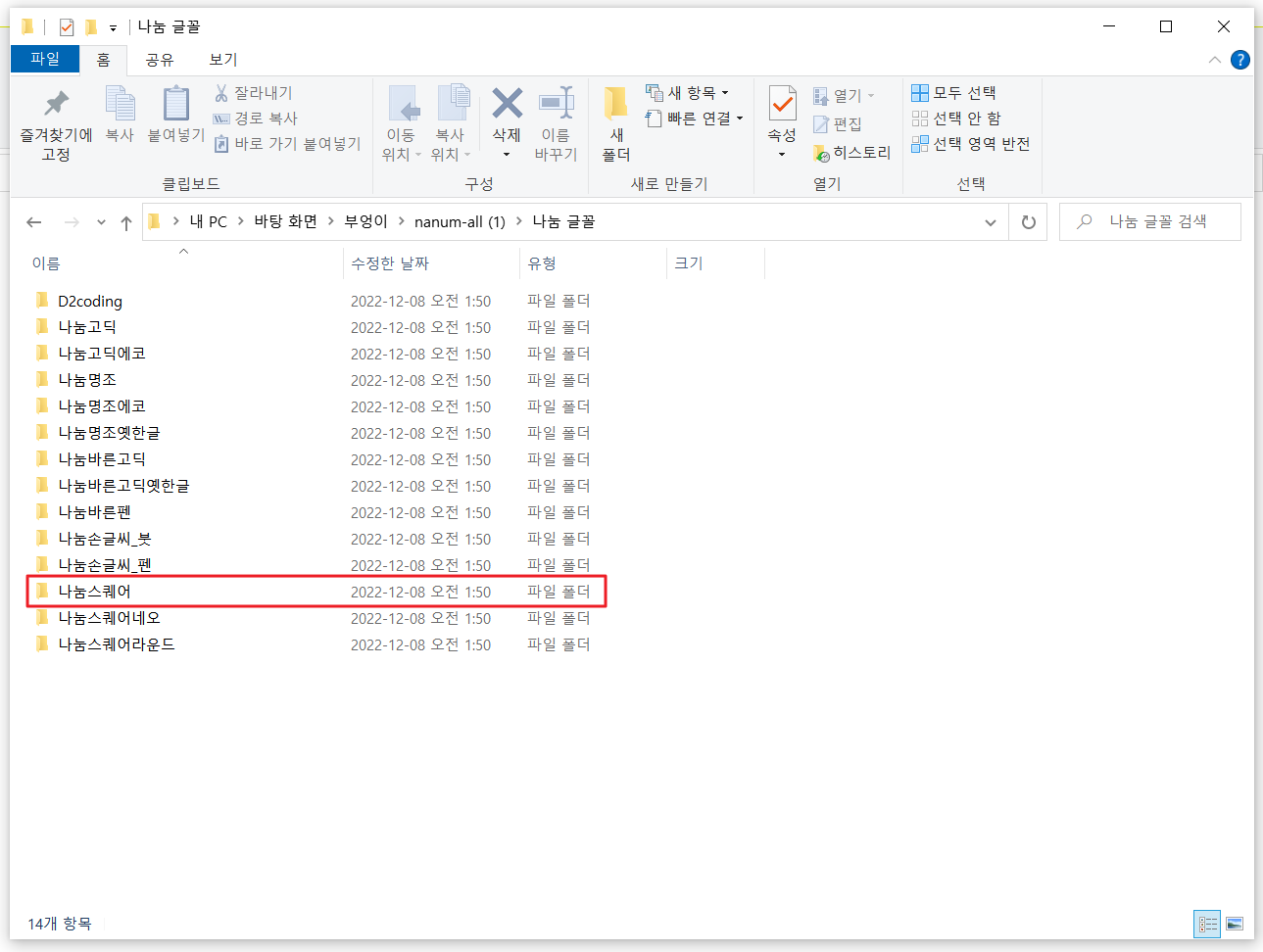Click nanum-all (1) in the address path
Viewport: 1263px width, 952px height.
[460, 222]
